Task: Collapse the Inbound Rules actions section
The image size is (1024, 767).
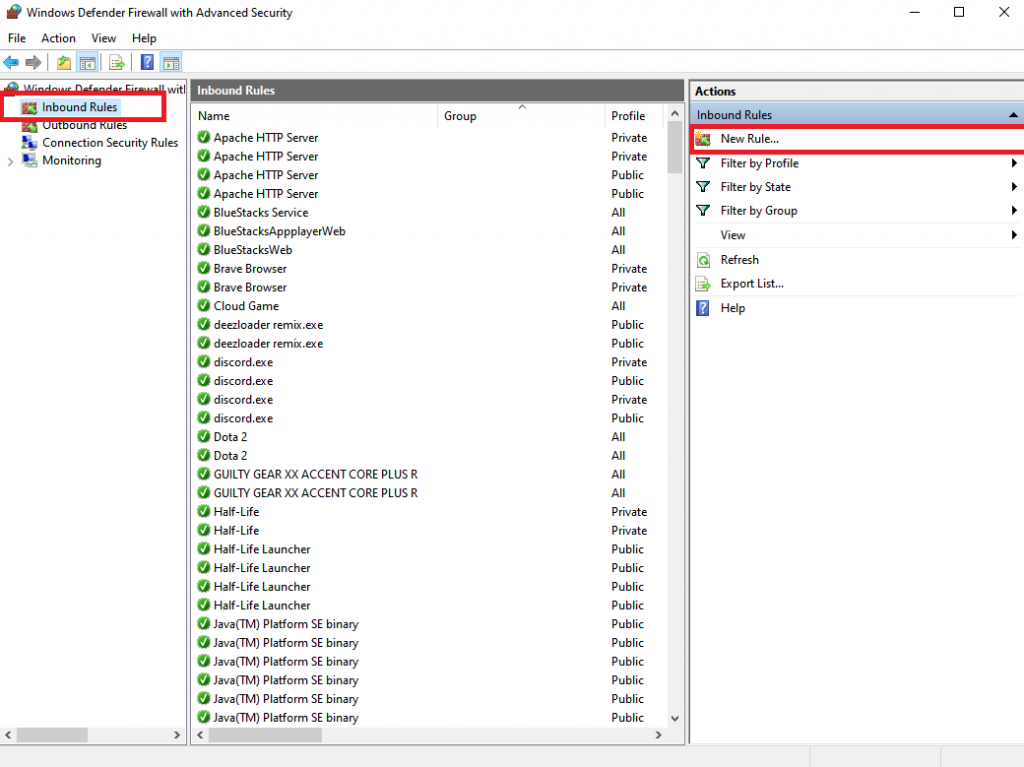Action: [1013, 115]
